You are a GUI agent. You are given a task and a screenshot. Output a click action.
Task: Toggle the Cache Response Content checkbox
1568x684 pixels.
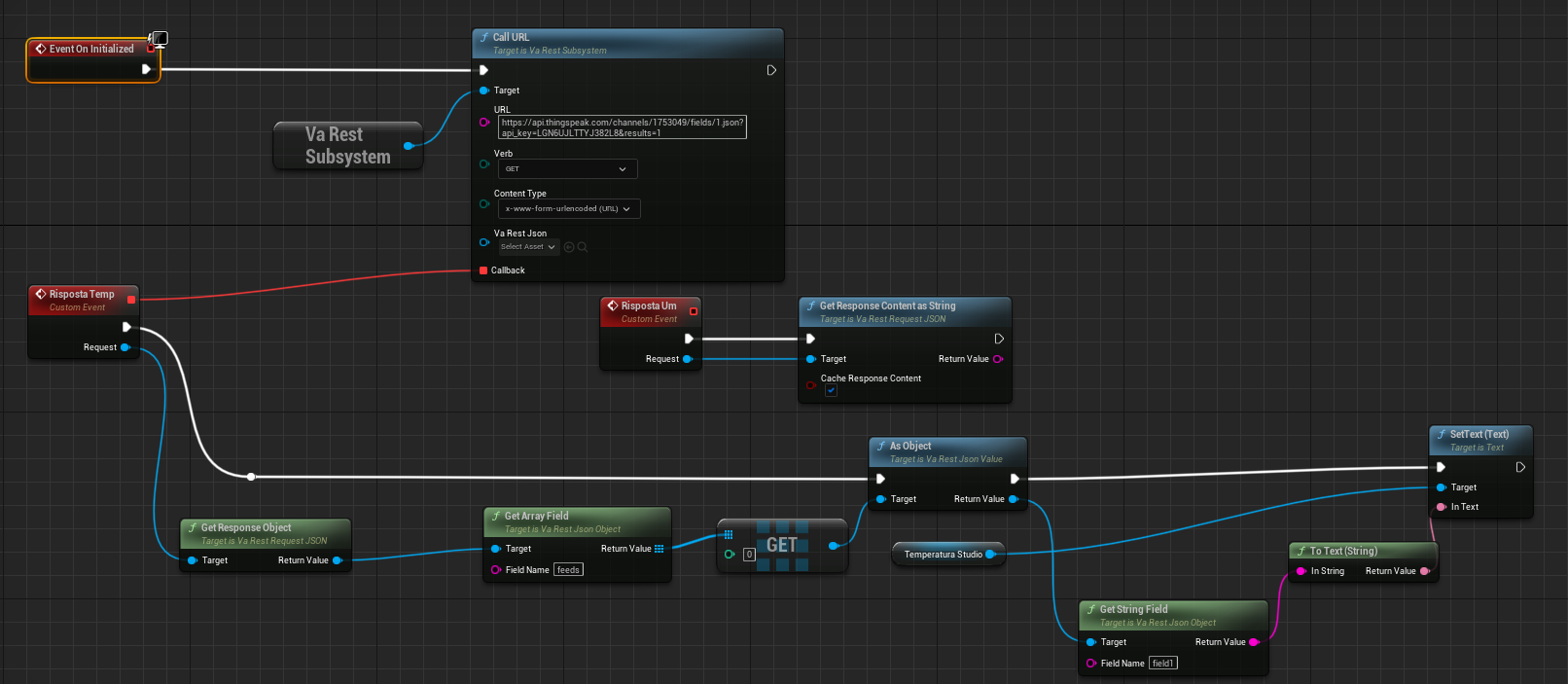831,390
